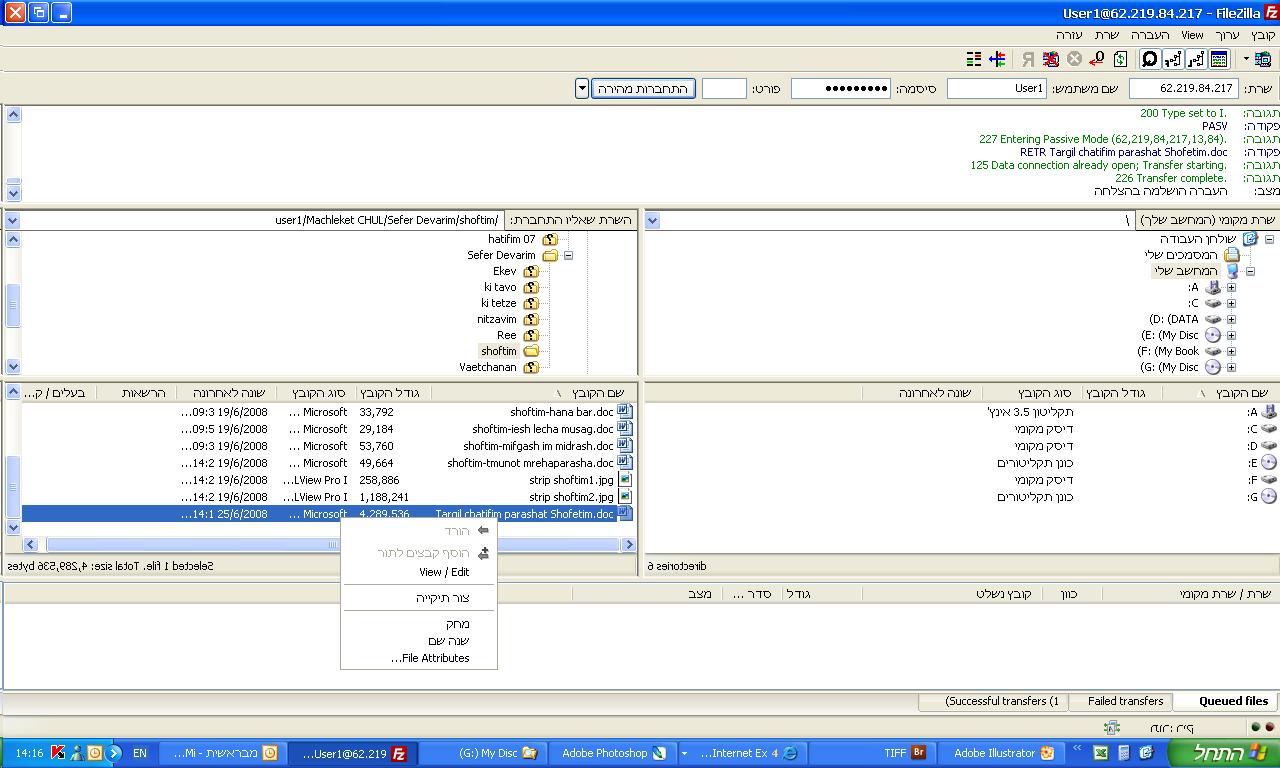1280x768 pixels.
Task: Open Adobe Illustrator from the taskbar
Action: point(1004,753)
